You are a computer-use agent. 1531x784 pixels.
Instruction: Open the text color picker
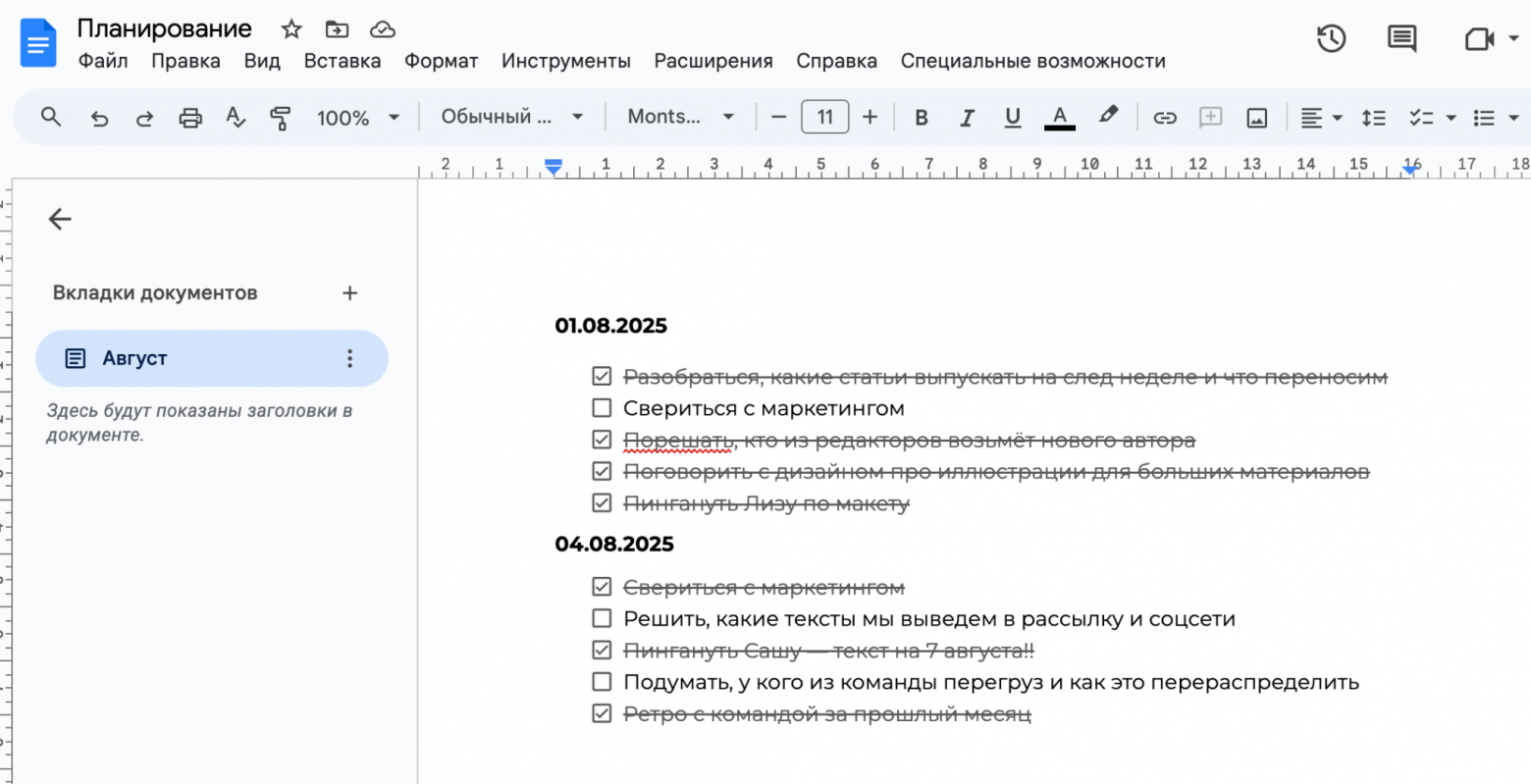[x=1059, y=117]
